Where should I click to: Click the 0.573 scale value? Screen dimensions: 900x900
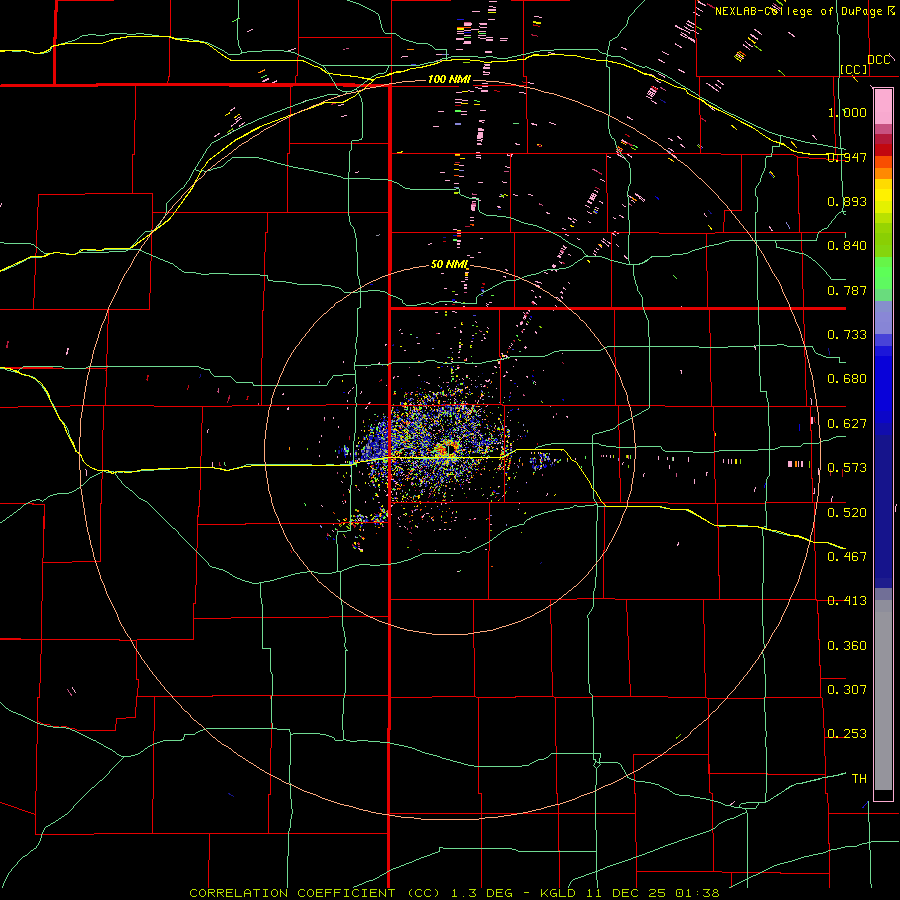pyautogui.click(x=847, y=468)
